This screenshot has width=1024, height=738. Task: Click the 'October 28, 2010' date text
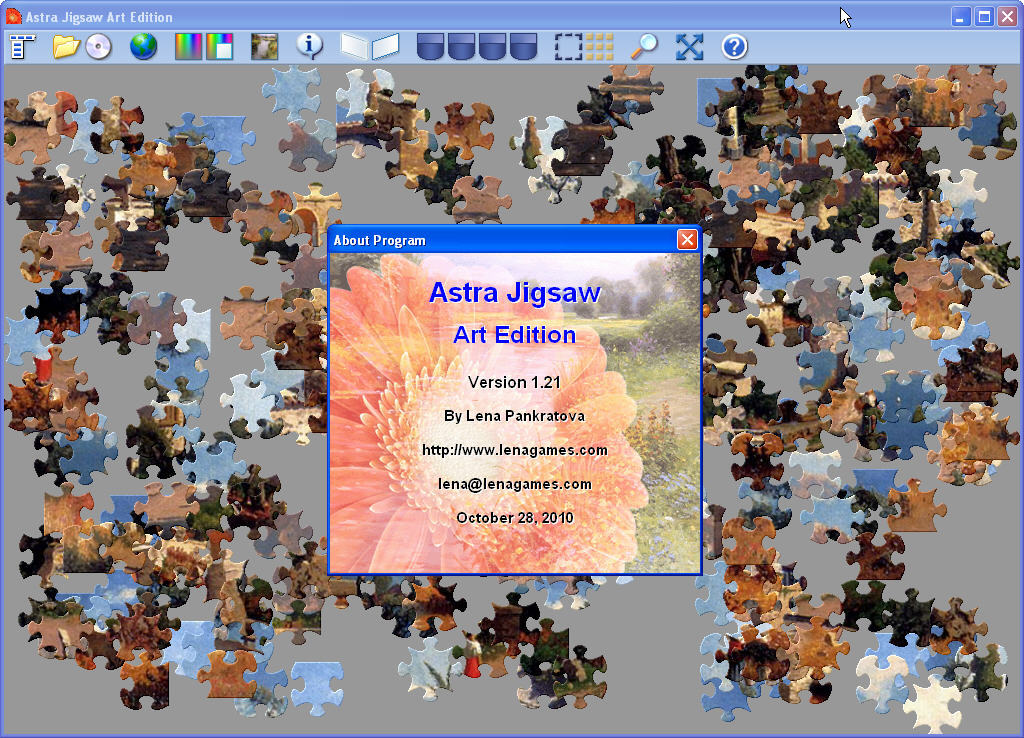[515, 518]
